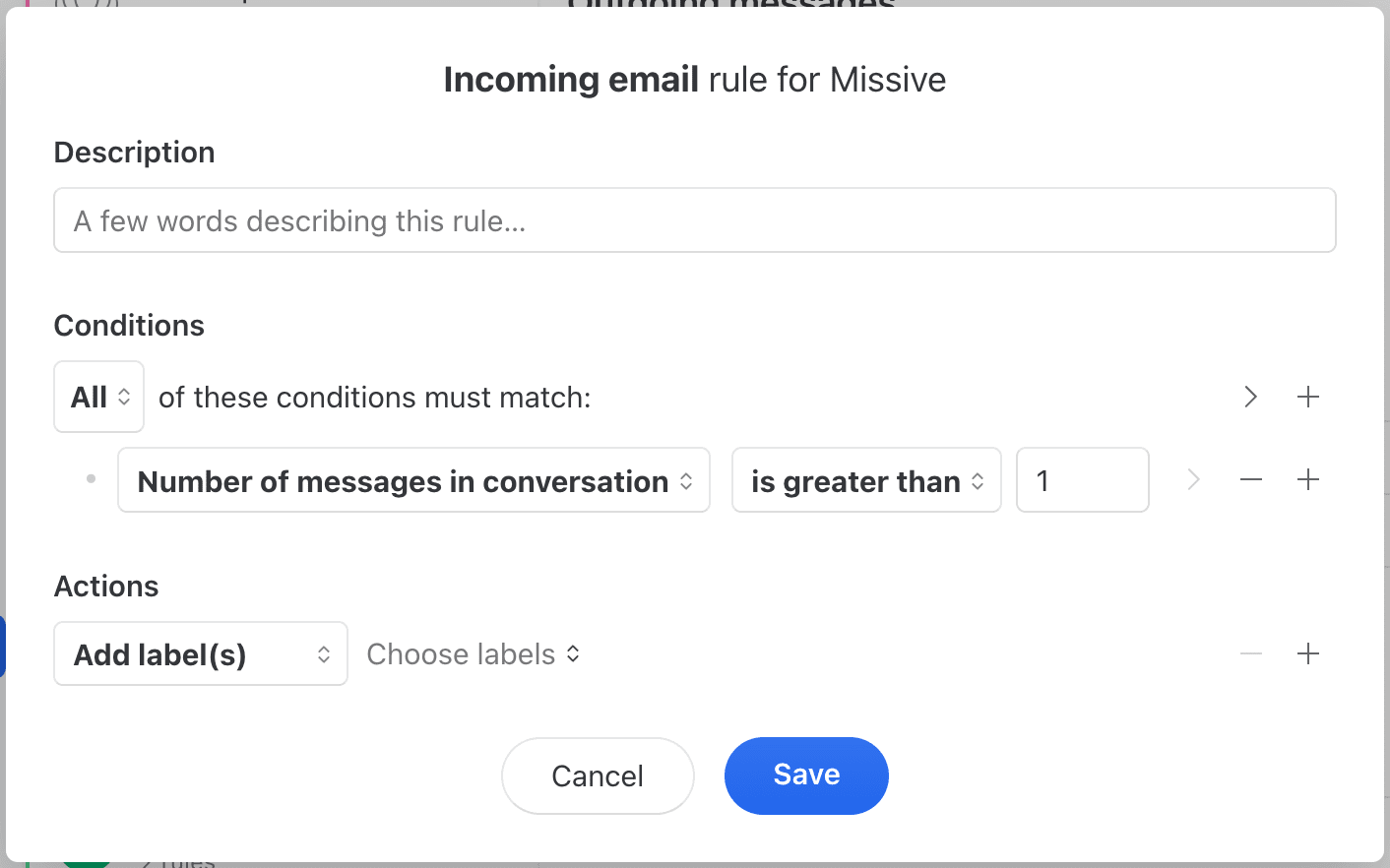Click chevron beside the message count condition
Image resolution: width=1390 pixels, height=868 pixels.
coord(1193,480)
